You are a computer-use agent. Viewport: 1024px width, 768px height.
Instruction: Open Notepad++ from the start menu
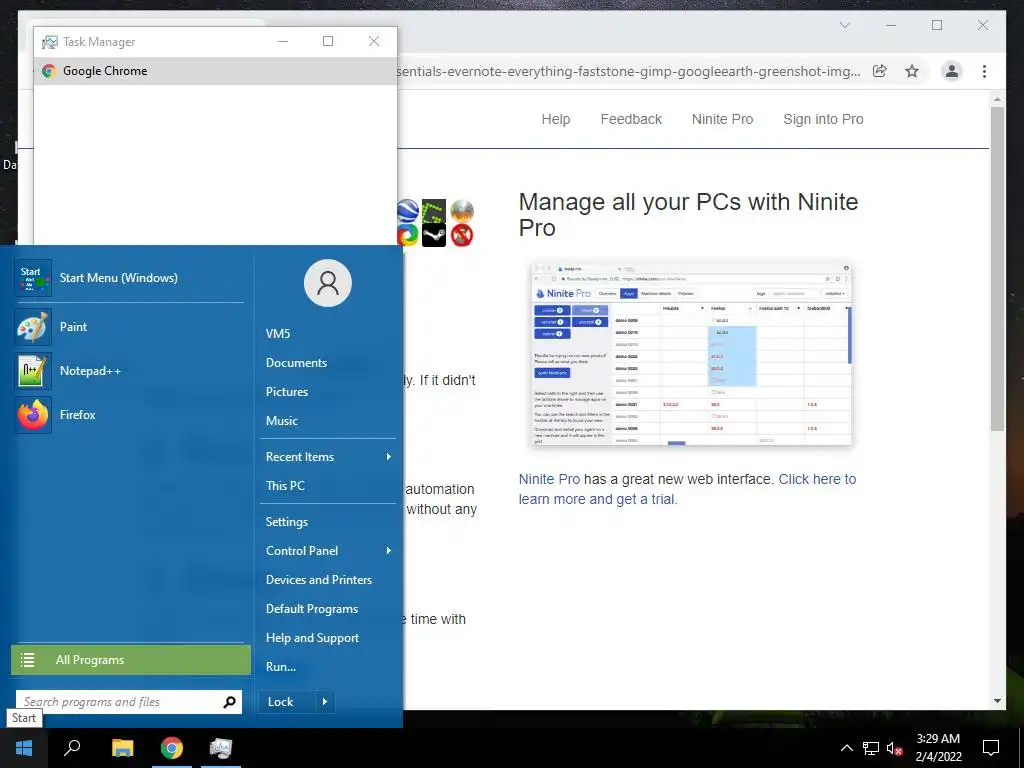129,370
